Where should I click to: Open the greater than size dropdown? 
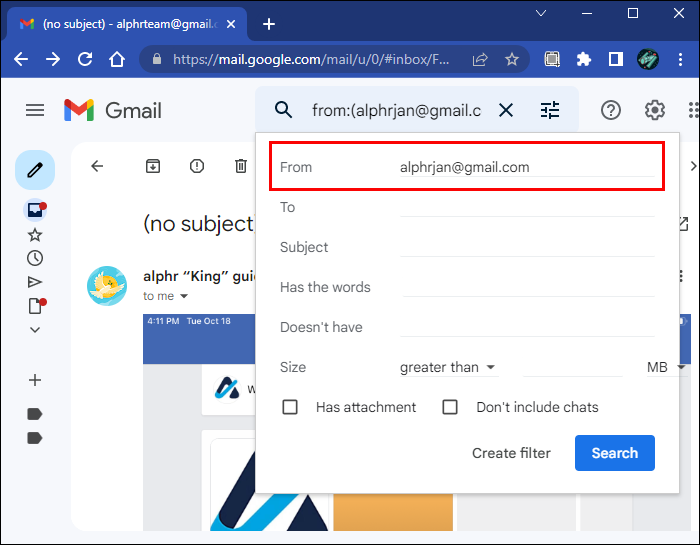tap(448, 367)
